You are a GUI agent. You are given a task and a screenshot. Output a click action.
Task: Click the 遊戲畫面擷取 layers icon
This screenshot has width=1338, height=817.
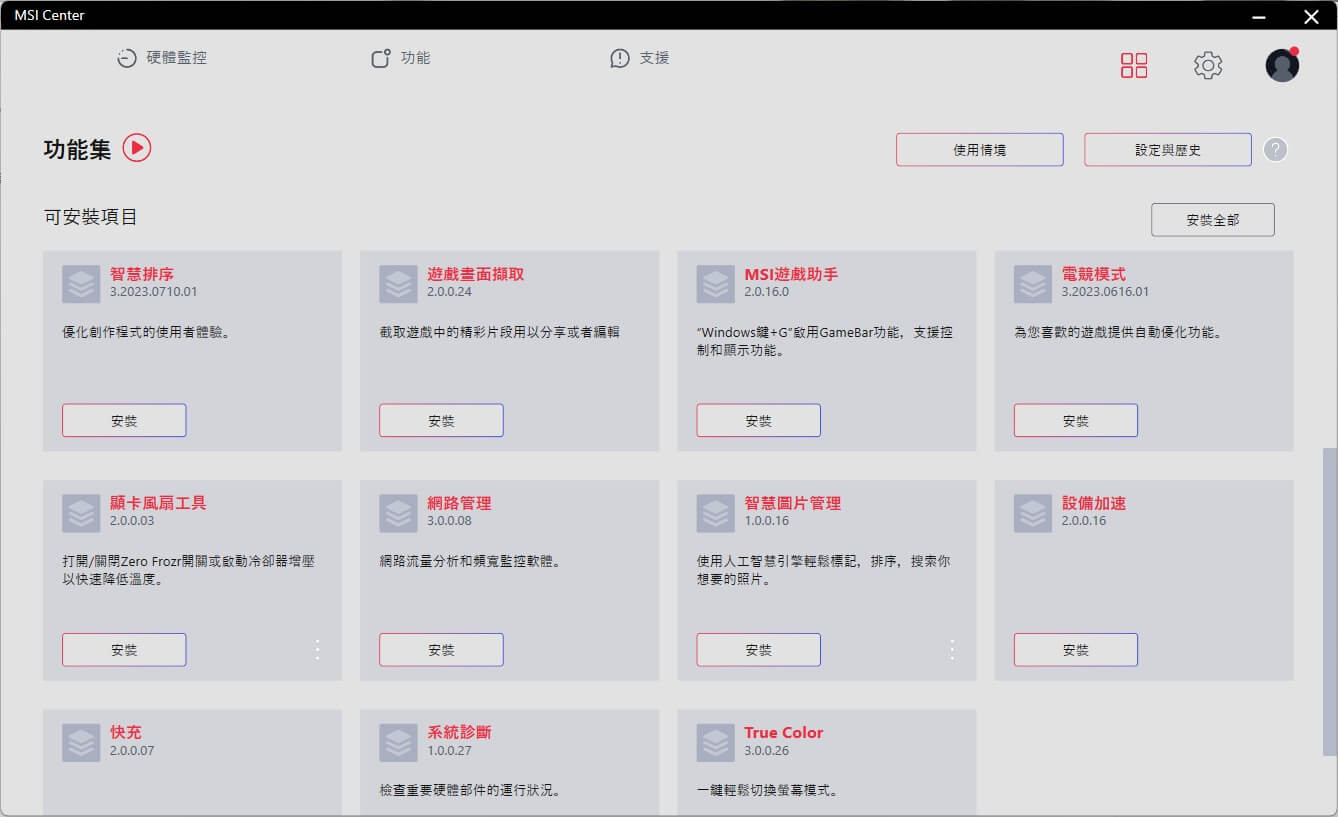[398, 284]
